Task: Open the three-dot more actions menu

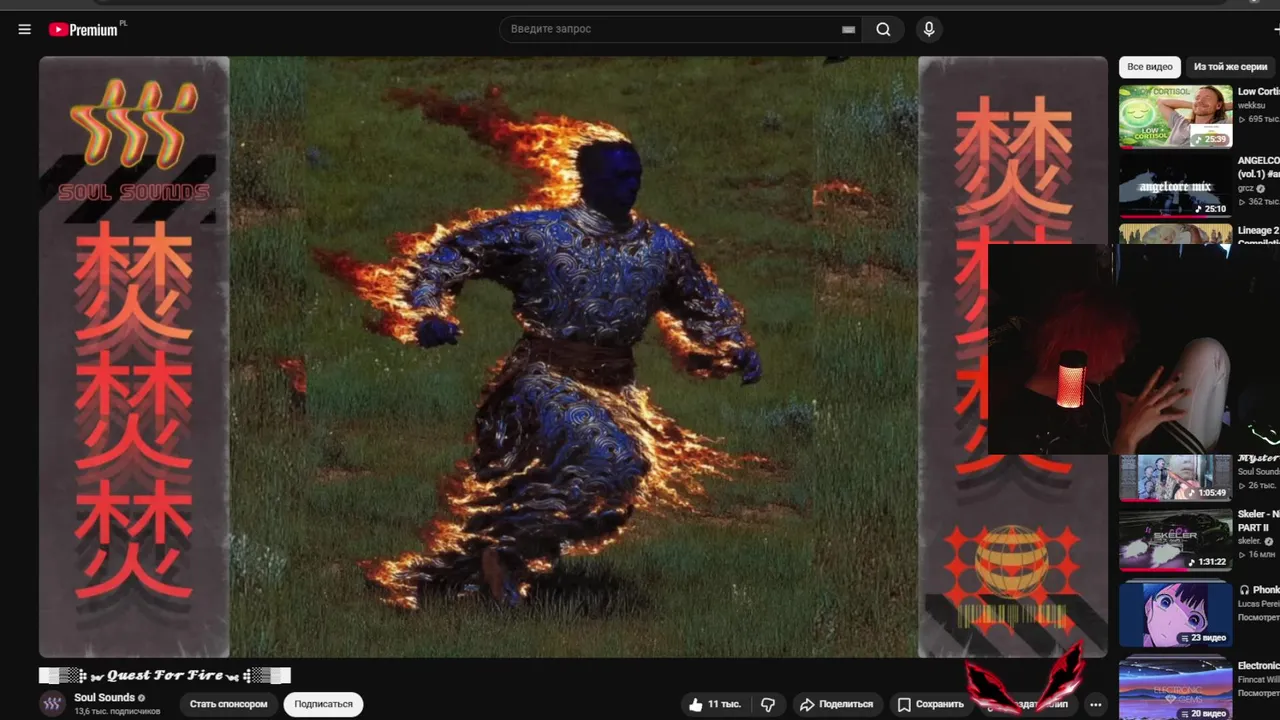Action: point(1096,704)
